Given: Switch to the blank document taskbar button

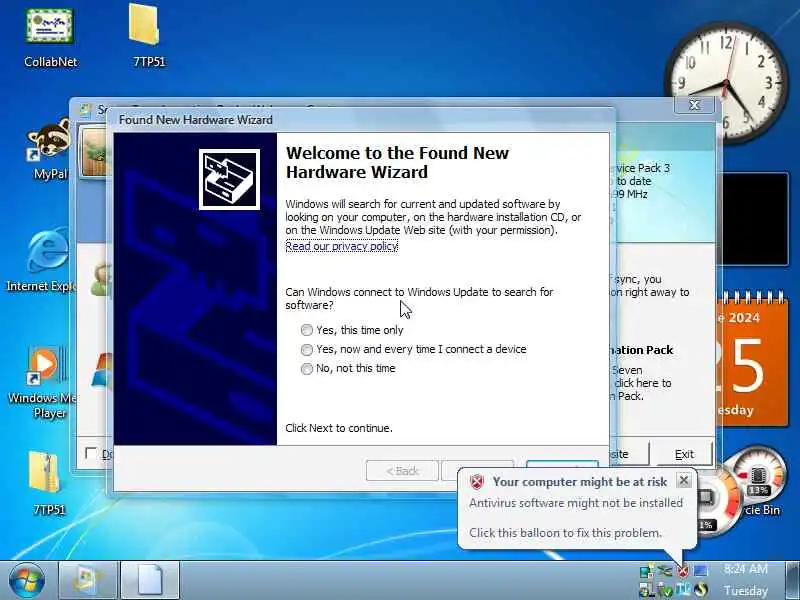Looking at the screenshot, I should (150, 581).
